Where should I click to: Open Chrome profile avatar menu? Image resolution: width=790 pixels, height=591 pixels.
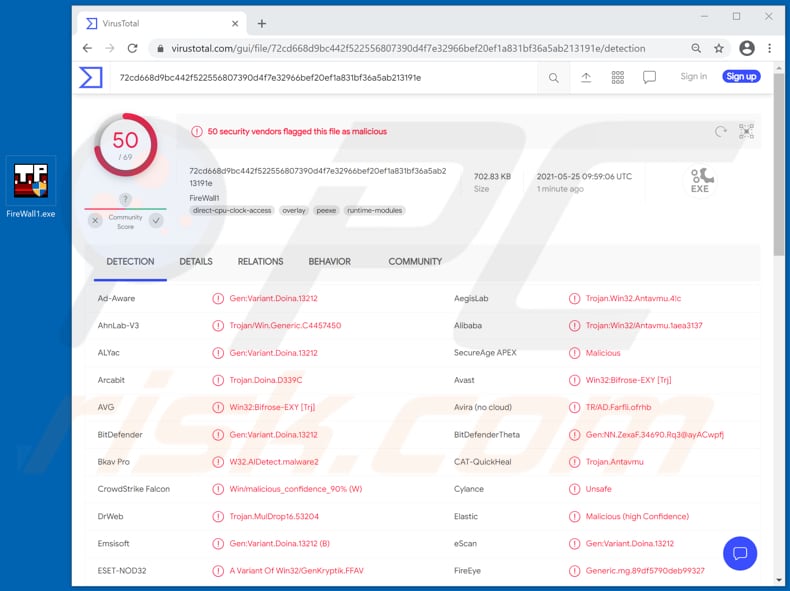[746, 48]
